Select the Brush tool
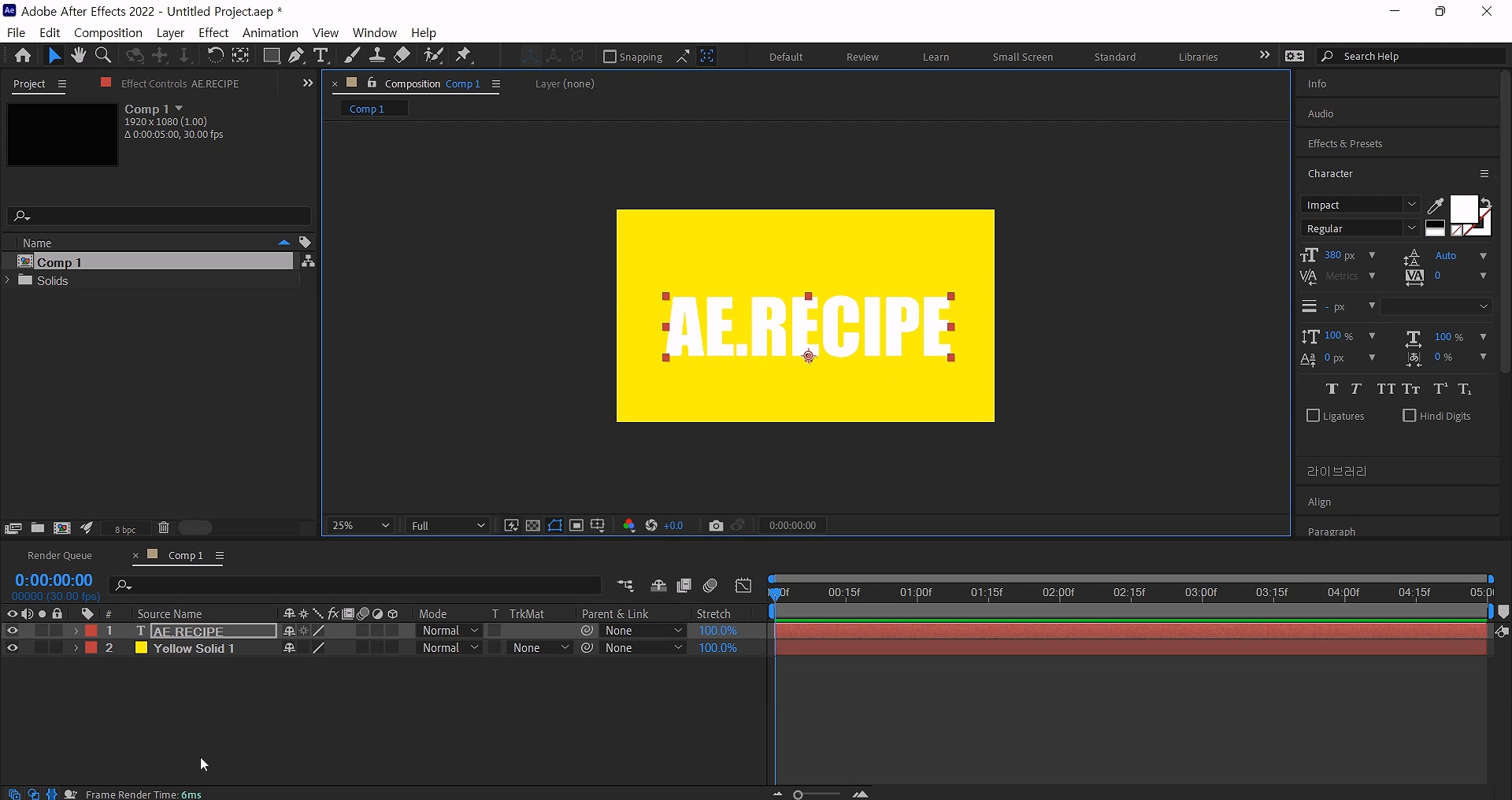1512x800 pixels. click(352, 56)
